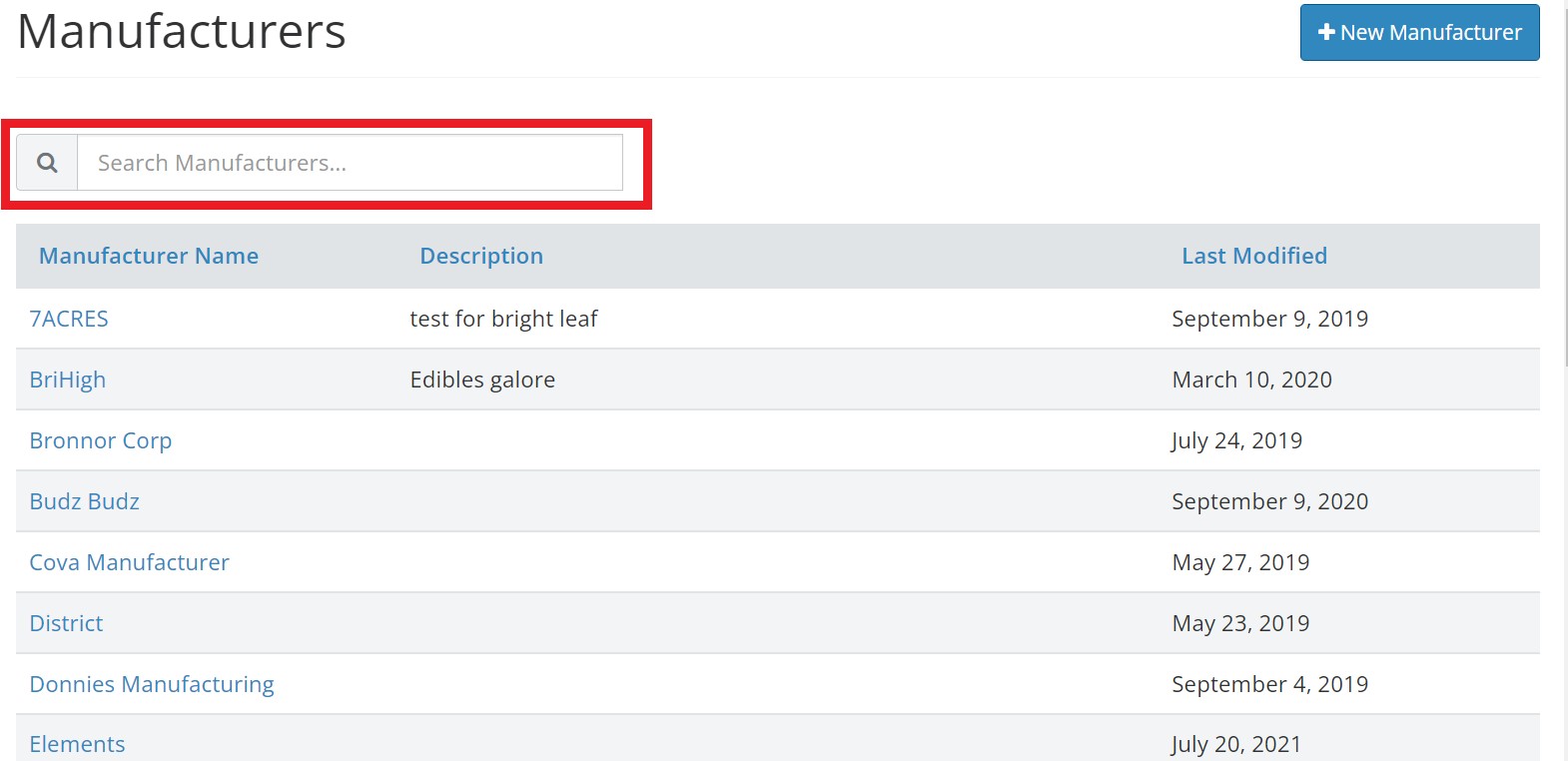Click the September 9, 2020 date
The image size is (1568, 761).
pos(1269,501)
